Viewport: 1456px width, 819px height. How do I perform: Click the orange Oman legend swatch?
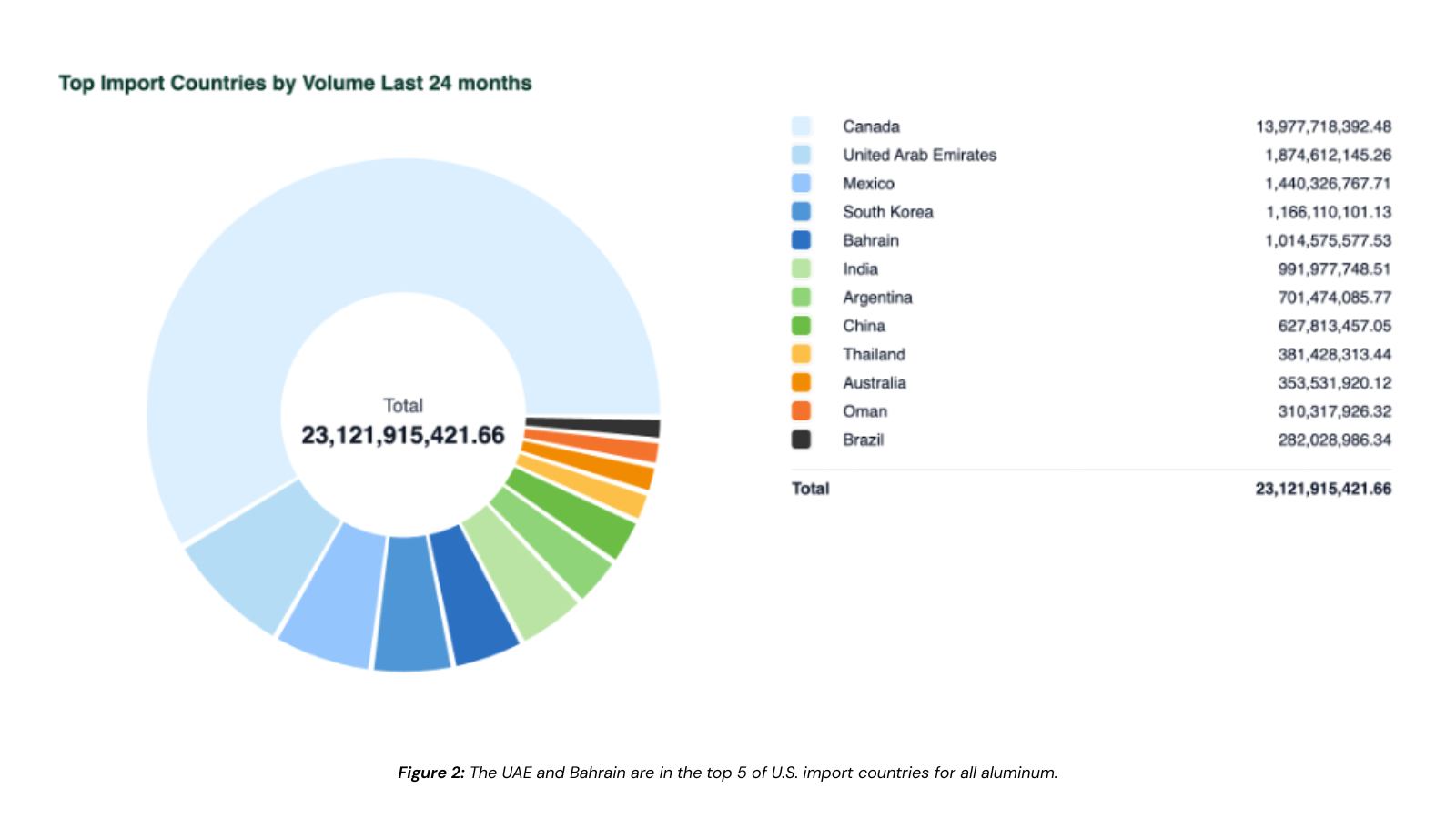[x=801, y=411]
